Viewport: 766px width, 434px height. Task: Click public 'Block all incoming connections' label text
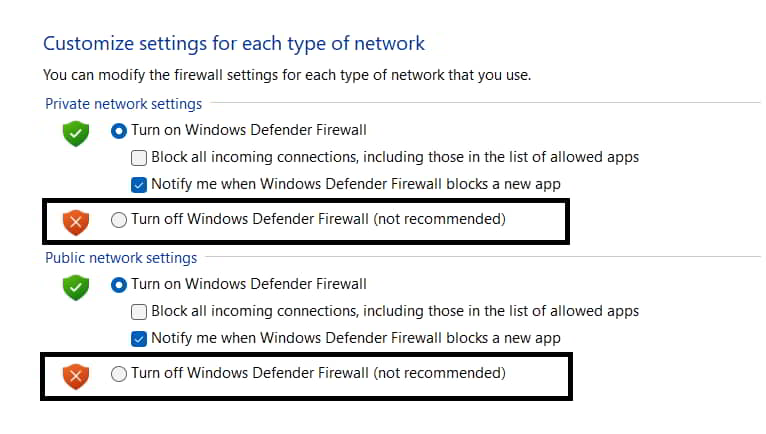tap(394, 311)
